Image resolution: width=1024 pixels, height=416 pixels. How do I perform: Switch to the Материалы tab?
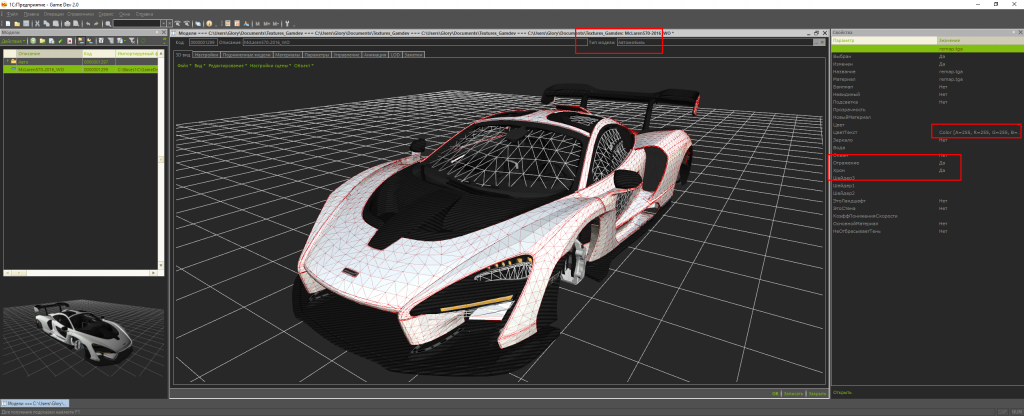coord(287,55)
